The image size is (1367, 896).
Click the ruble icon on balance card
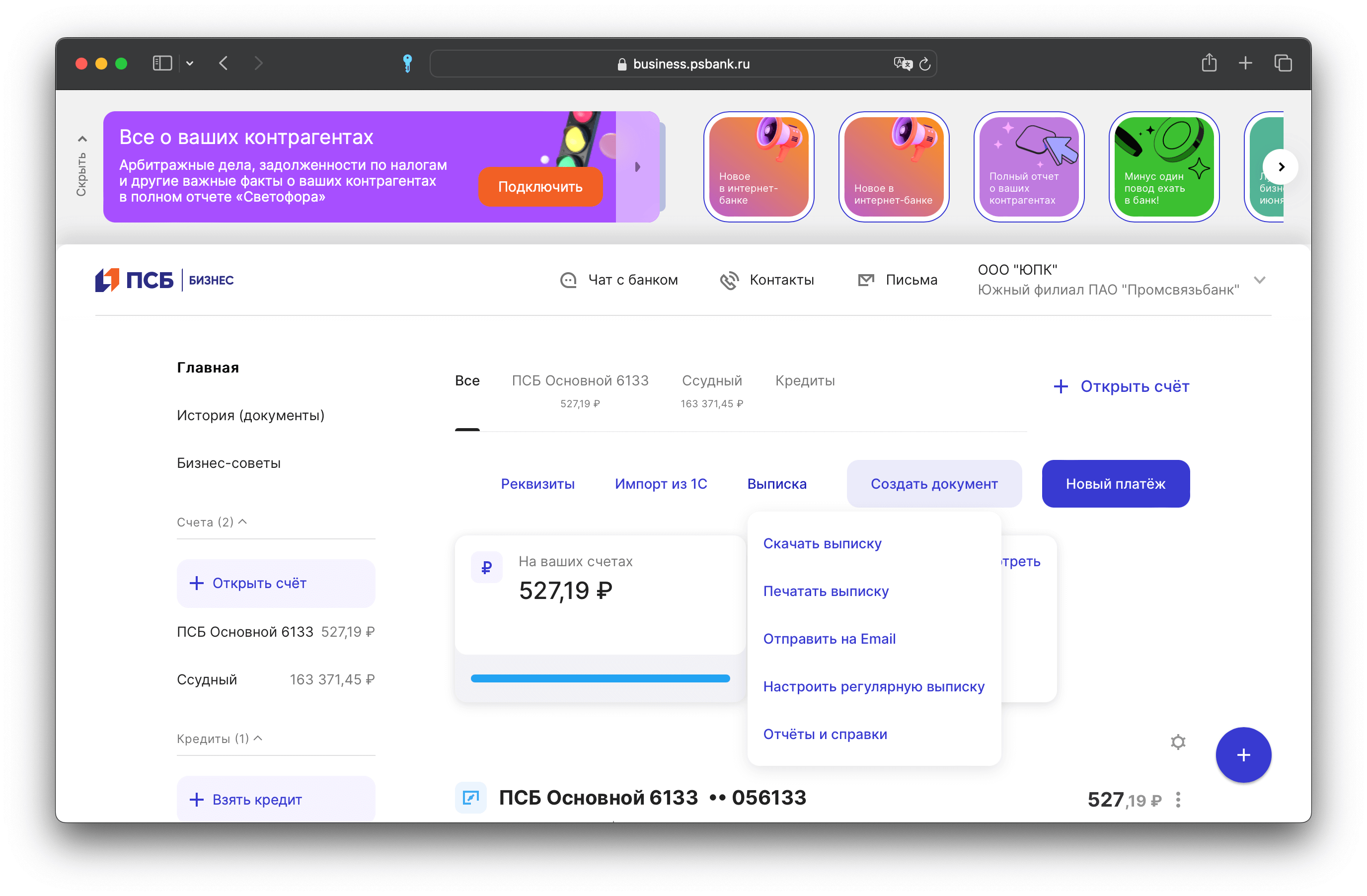486,568
